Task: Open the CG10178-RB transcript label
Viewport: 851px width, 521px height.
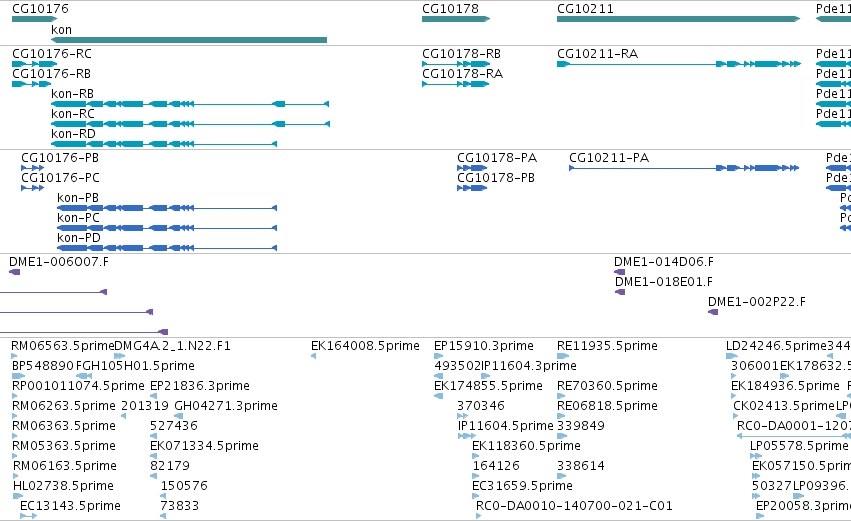Action: 462,54
